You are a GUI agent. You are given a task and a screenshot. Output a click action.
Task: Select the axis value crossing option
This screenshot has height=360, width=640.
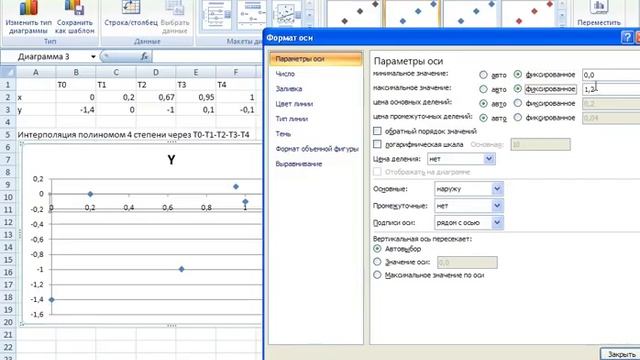[378, 262]
